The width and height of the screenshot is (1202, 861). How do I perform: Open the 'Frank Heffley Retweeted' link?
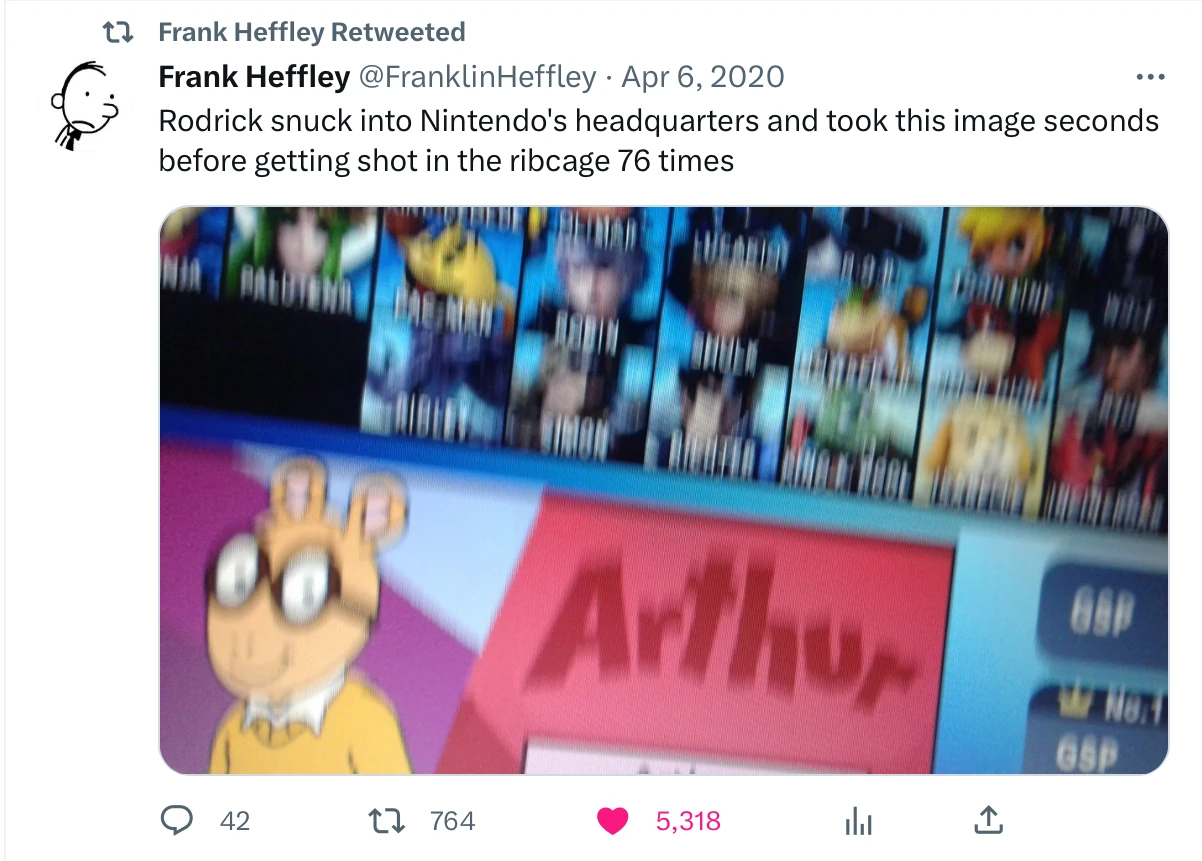(x=312, y=32)
